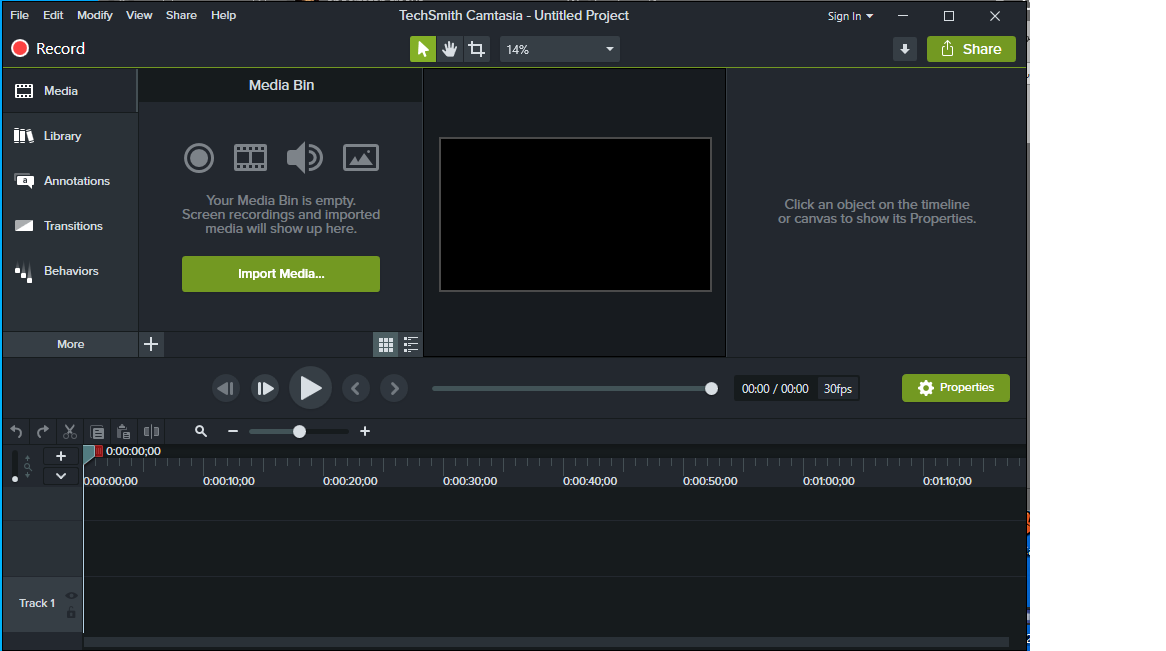Click the timeline zoom slider handle

(299, 432)
